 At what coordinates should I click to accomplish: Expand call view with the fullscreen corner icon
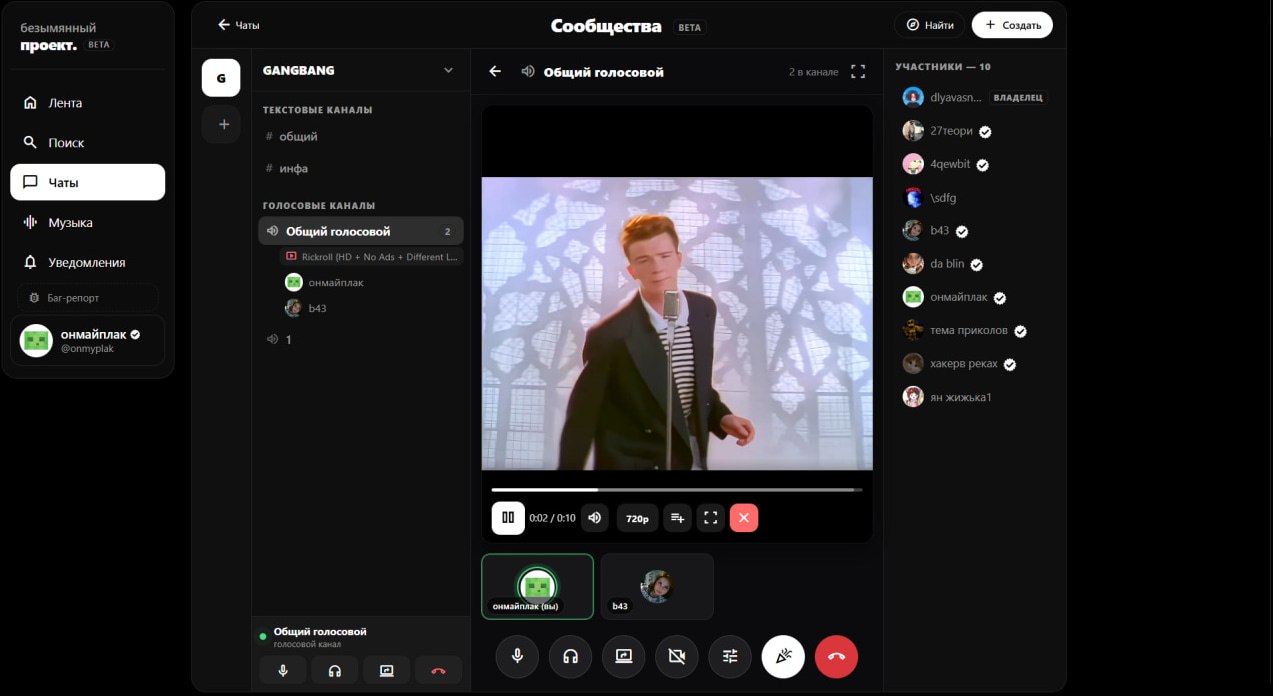tap(858, 72)
